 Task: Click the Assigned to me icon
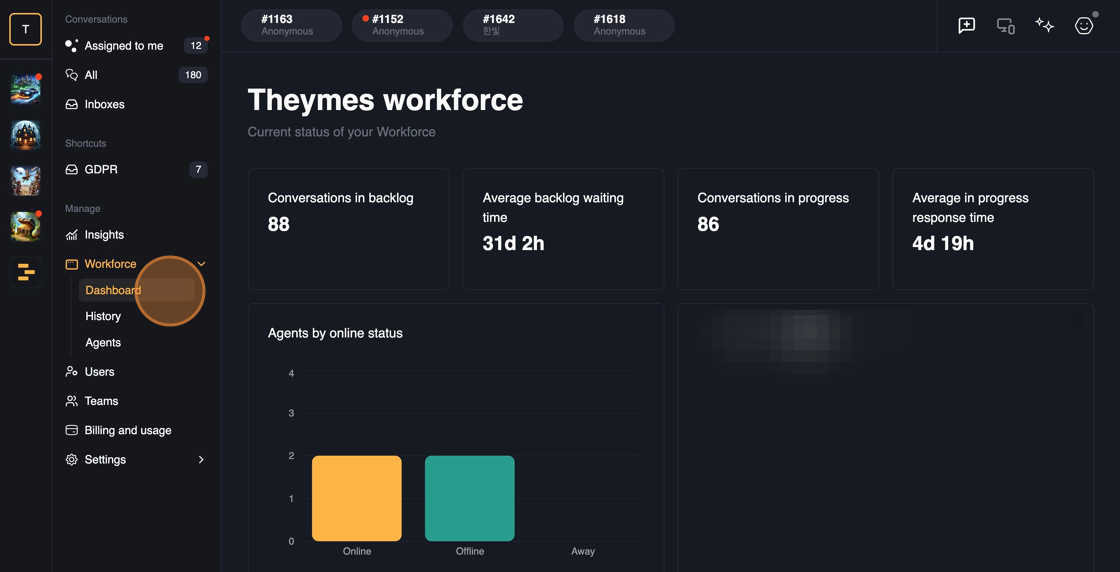click(x=71, y=46)
